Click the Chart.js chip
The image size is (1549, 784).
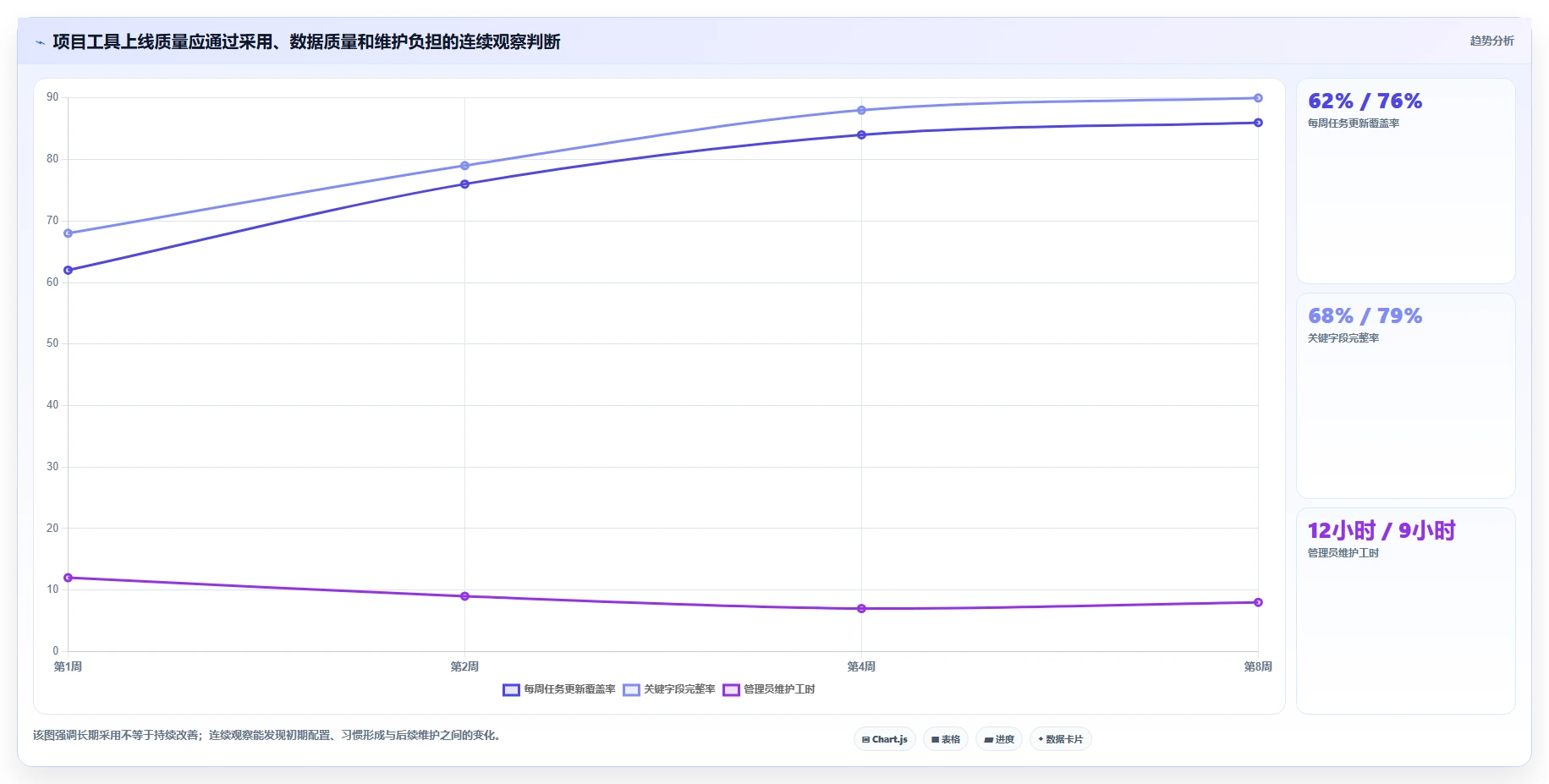885,739
